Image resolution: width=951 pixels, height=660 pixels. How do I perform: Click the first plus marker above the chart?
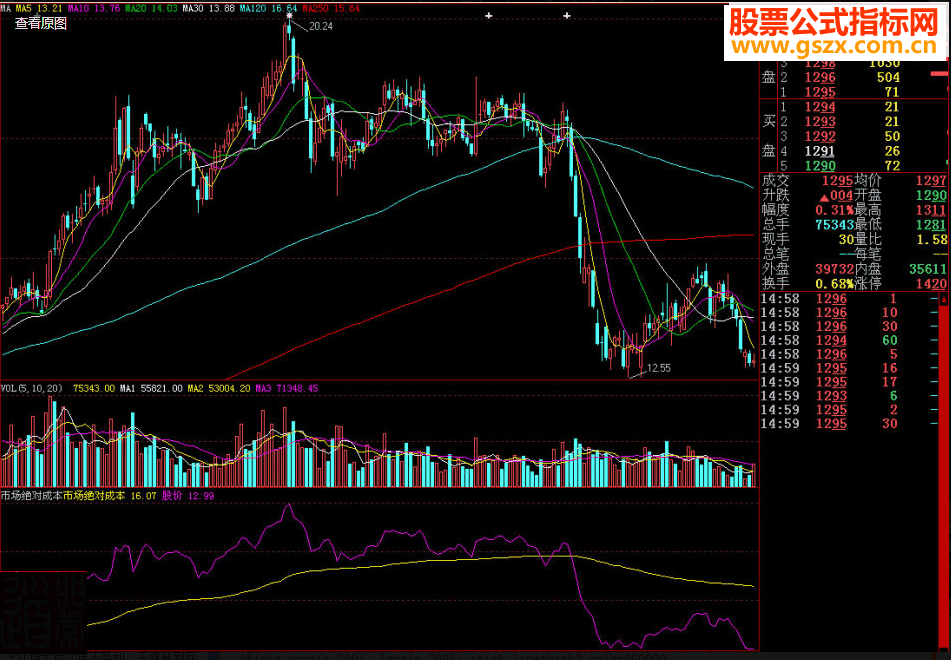[489, 16]
